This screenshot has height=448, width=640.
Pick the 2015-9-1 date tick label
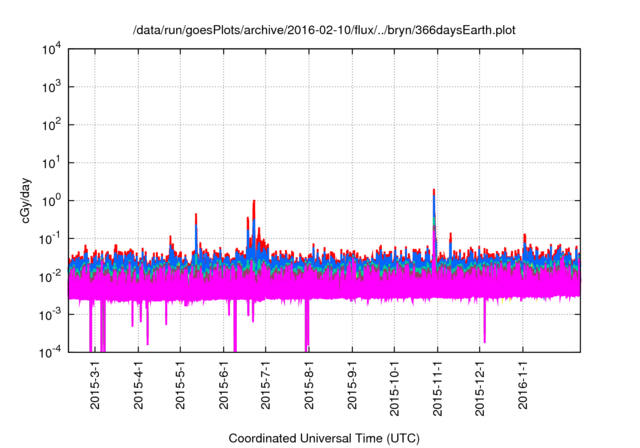point(352,384)
